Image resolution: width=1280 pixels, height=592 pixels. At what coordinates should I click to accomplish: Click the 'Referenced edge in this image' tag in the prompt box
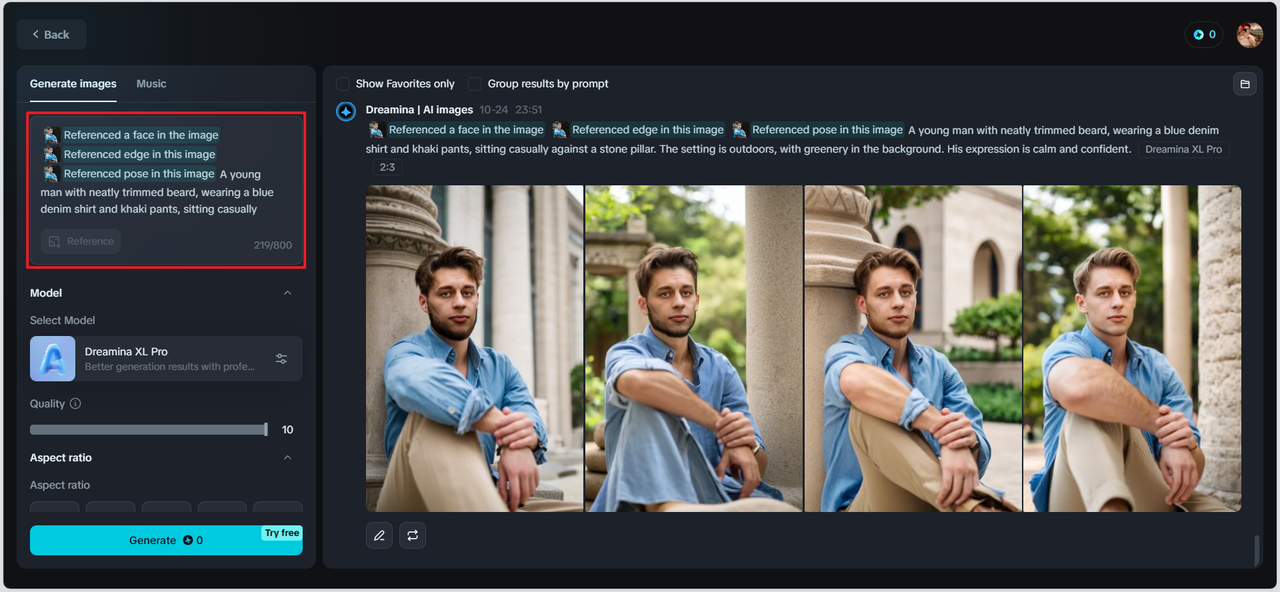pyautogui.click(x=140, y=154)
